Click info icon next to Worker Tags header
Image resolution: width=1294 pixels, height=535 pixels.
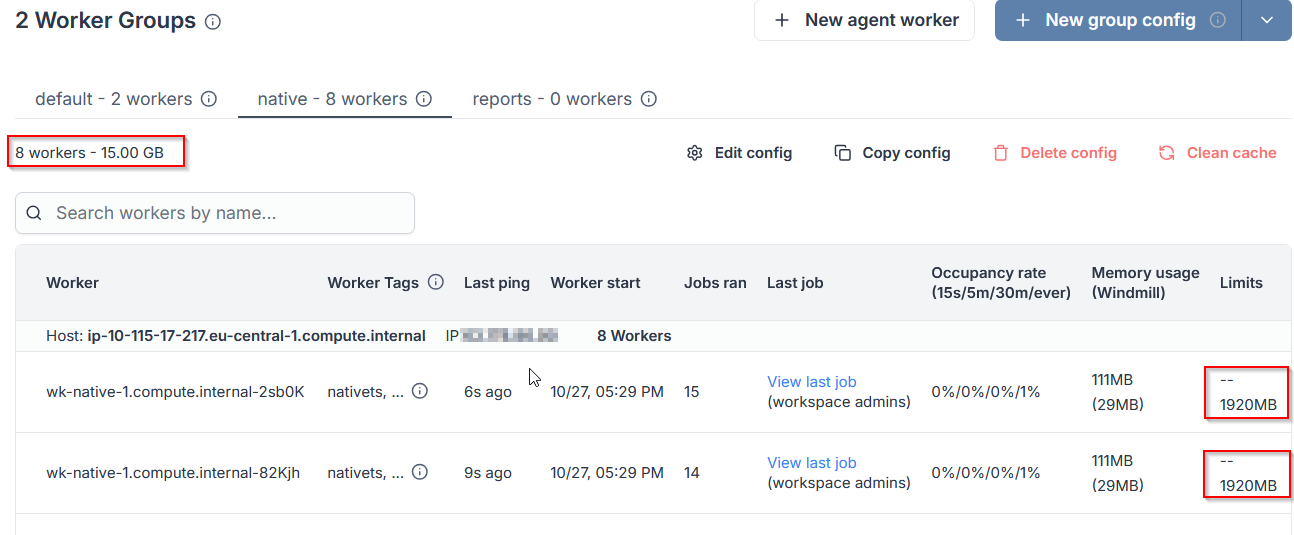(x=436, y=283)
